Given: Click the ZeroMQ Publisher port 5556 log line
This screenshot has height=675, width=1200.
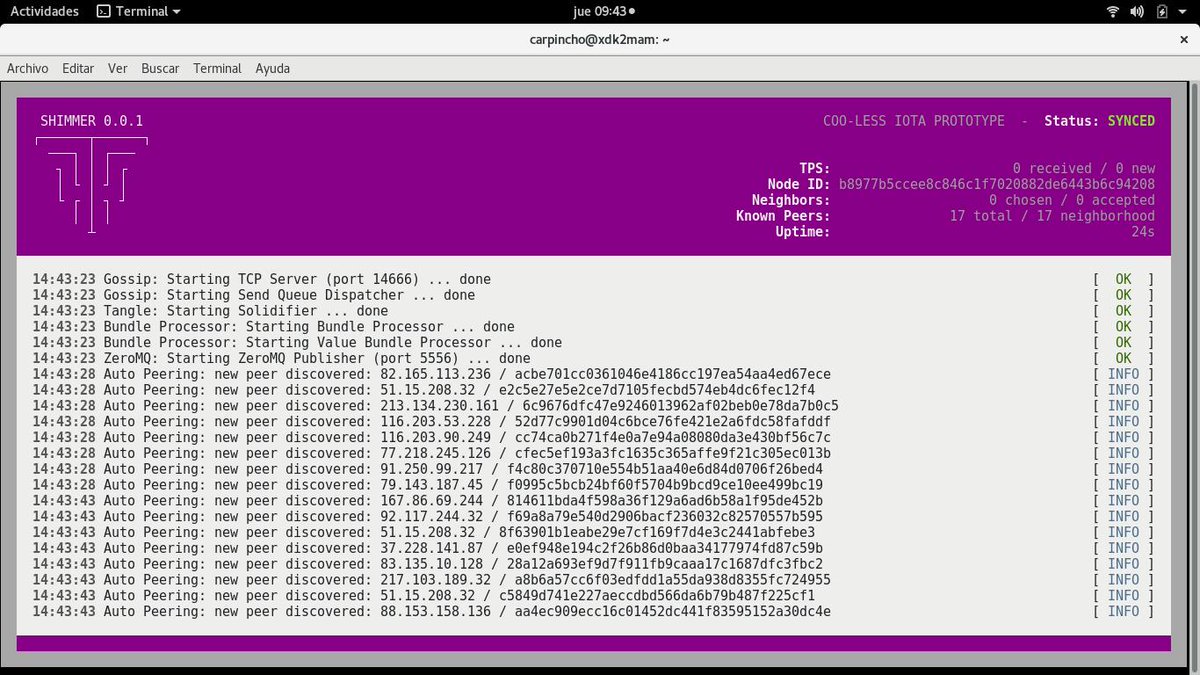Looking at the screenshot, I should (x=281, y=358).
